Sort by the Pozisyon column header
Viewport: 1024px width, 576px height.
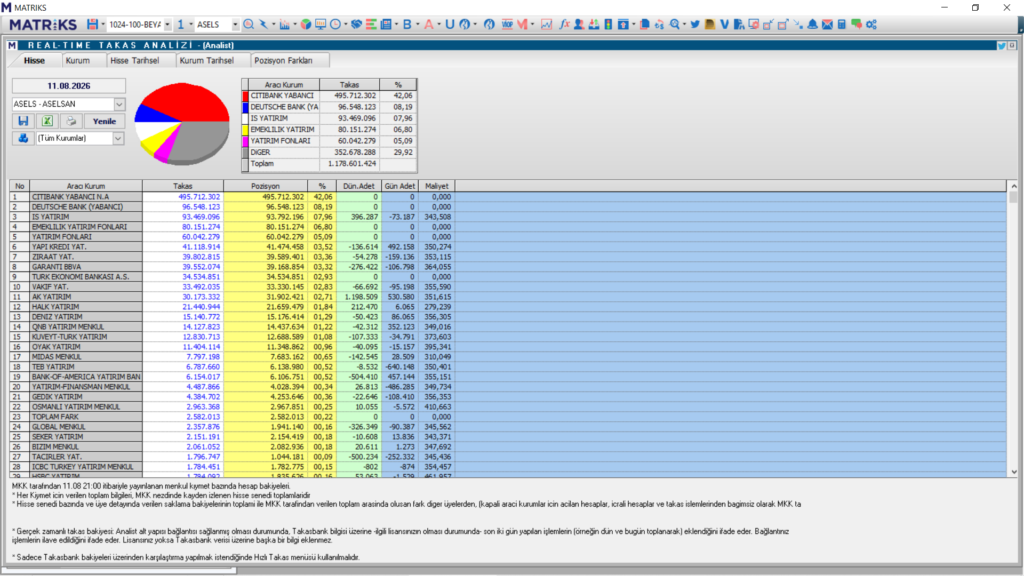[265, 186]
